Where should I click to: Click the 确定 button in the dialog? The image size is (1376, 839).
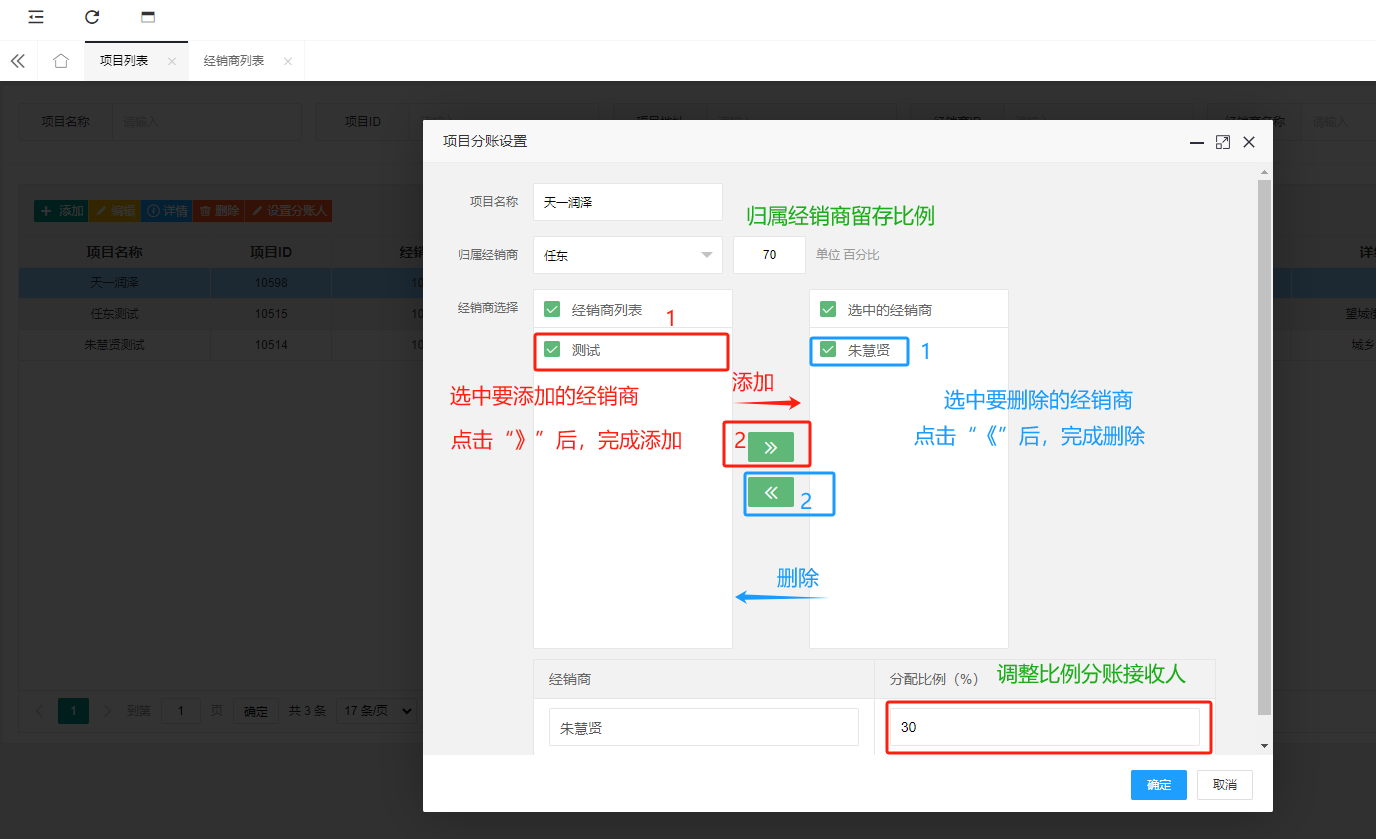[x=1159, y=785]
